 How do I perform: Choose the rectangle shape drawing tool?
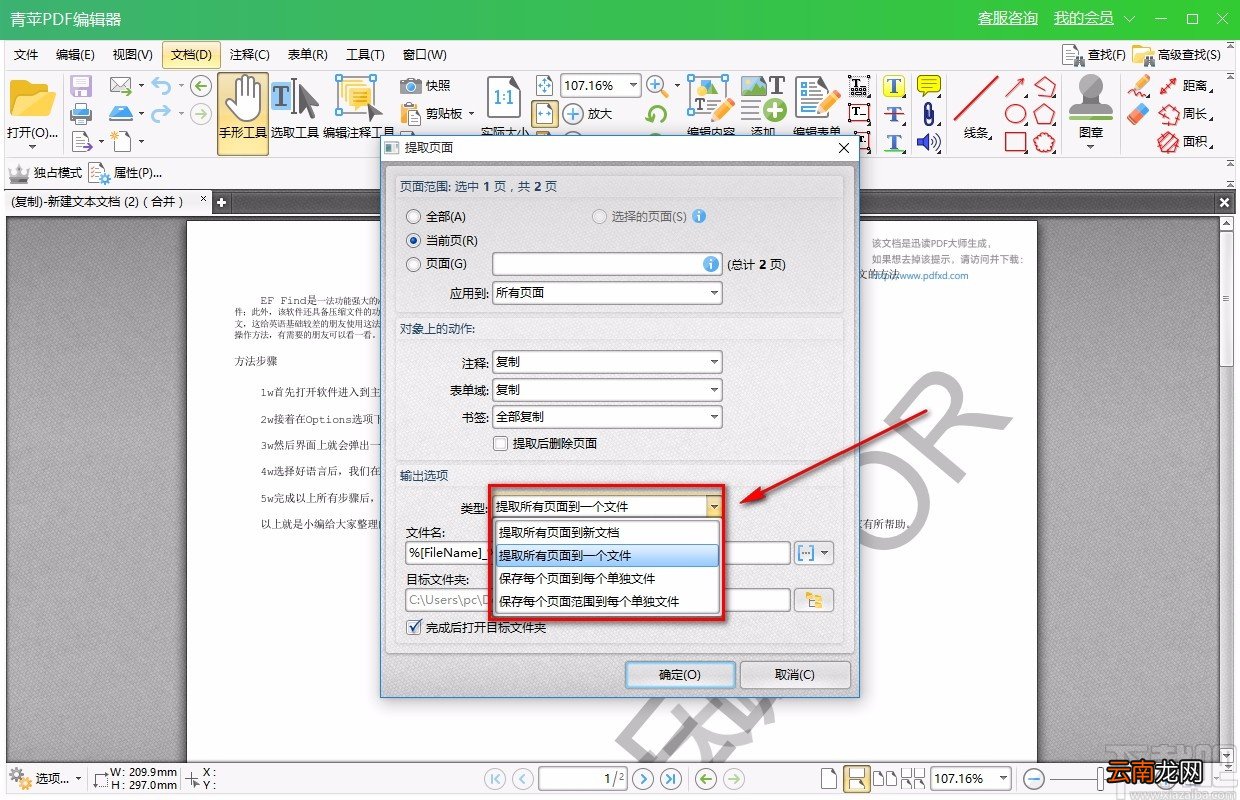(x=1016, y=142)
